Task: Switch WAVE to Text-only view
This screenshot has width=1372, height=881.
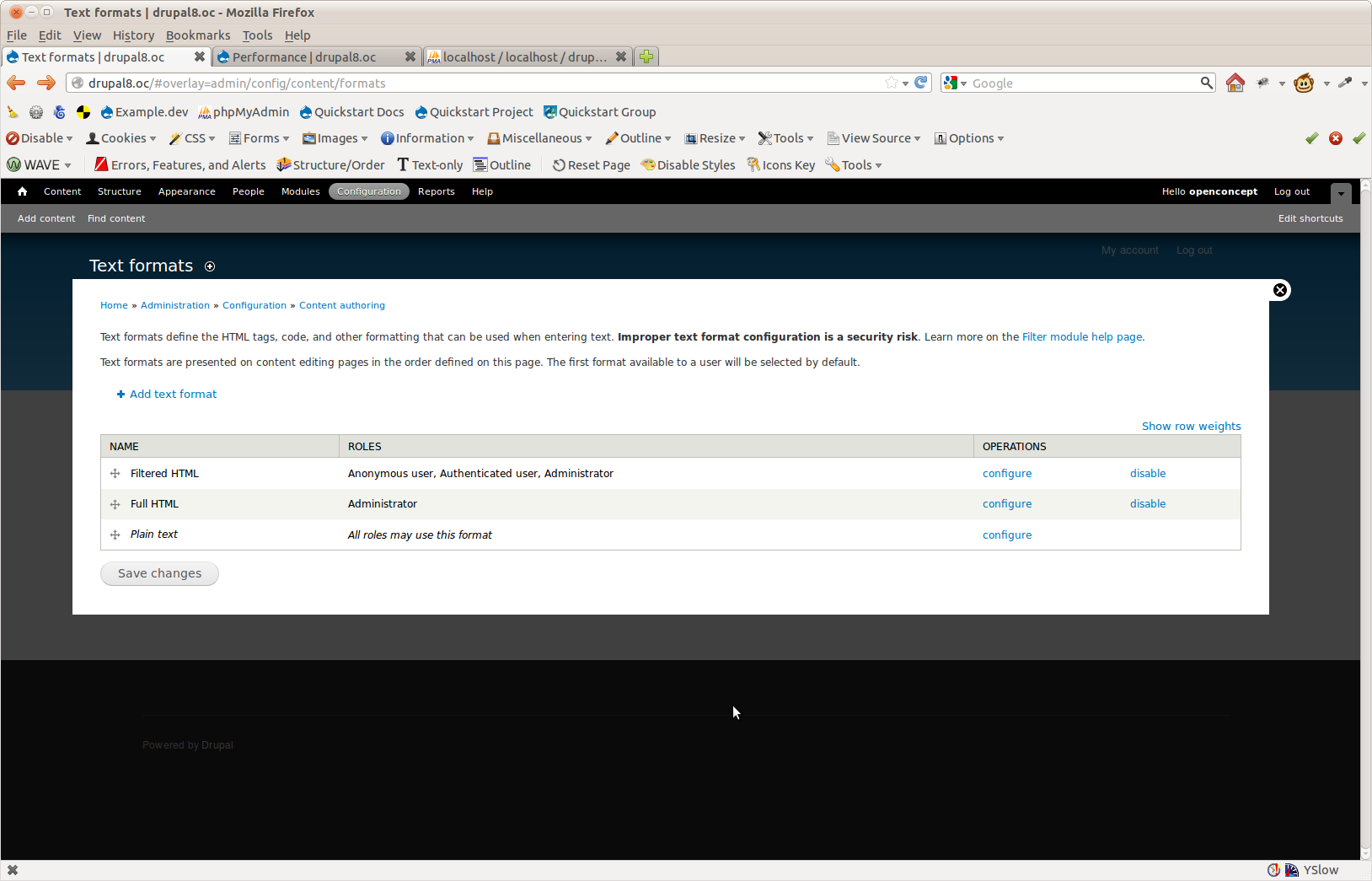Action: (x=430, y=165)
